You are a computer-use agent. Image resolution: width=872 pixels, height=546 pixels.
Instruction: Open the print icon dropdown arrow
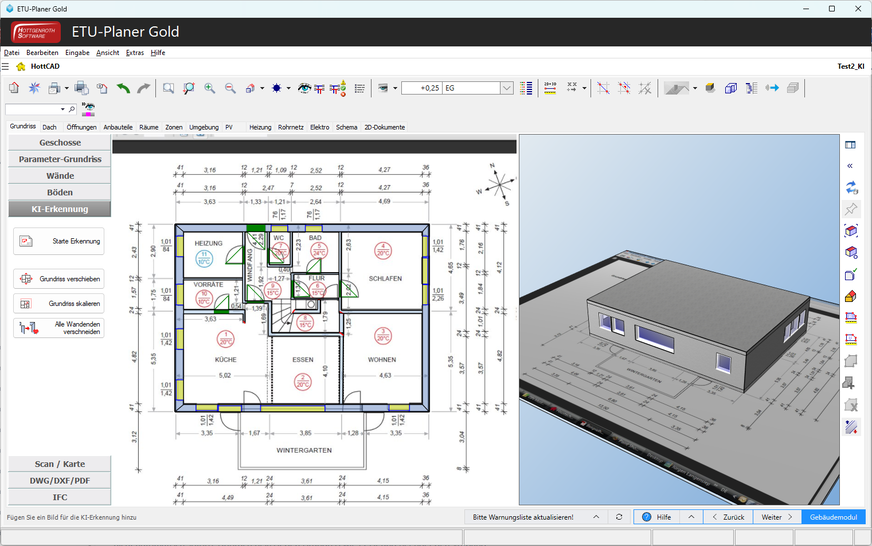(x=66, y=88)
